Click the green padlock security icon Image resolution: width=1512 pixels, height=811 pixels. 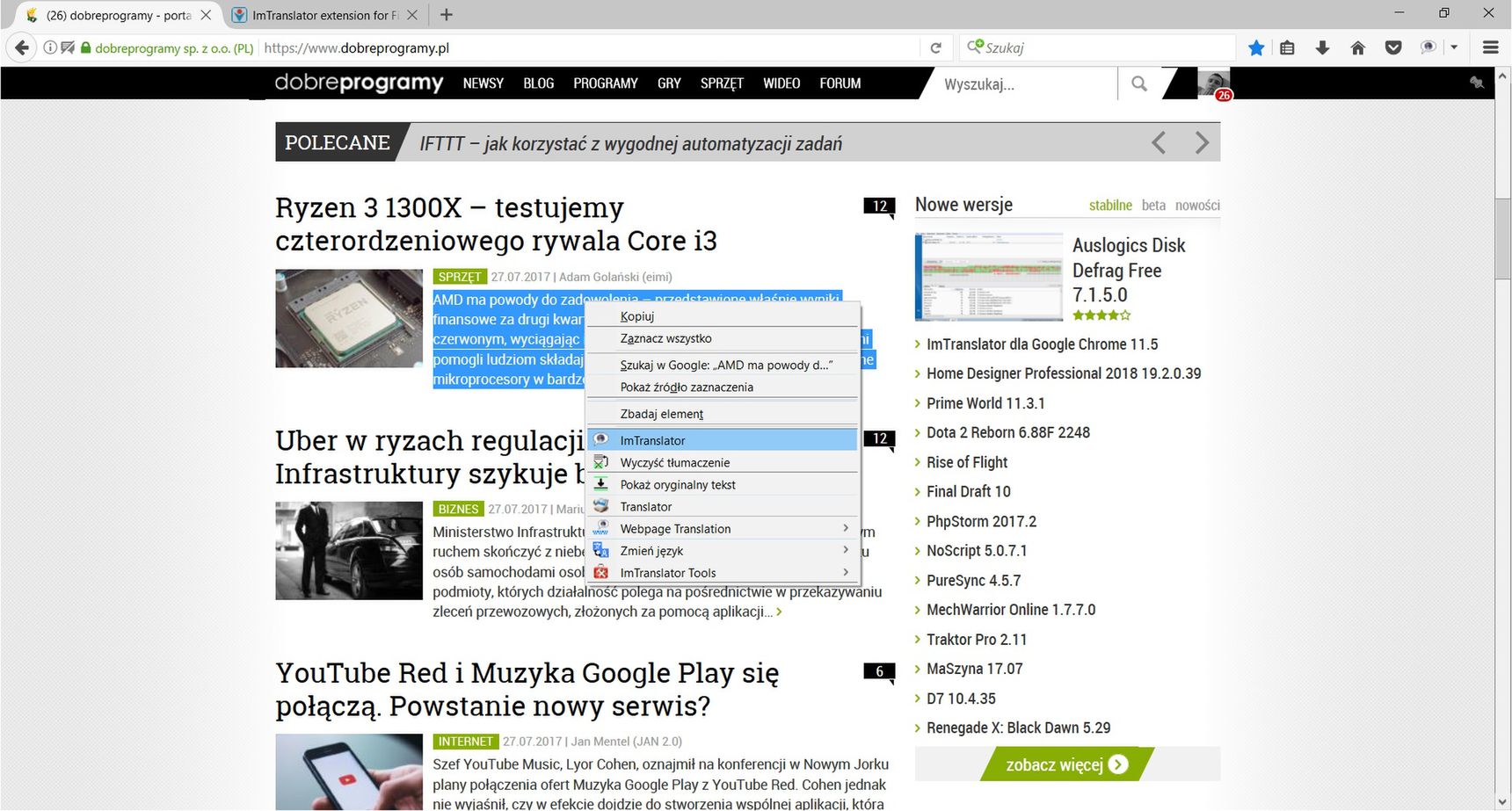coord(85,47)
